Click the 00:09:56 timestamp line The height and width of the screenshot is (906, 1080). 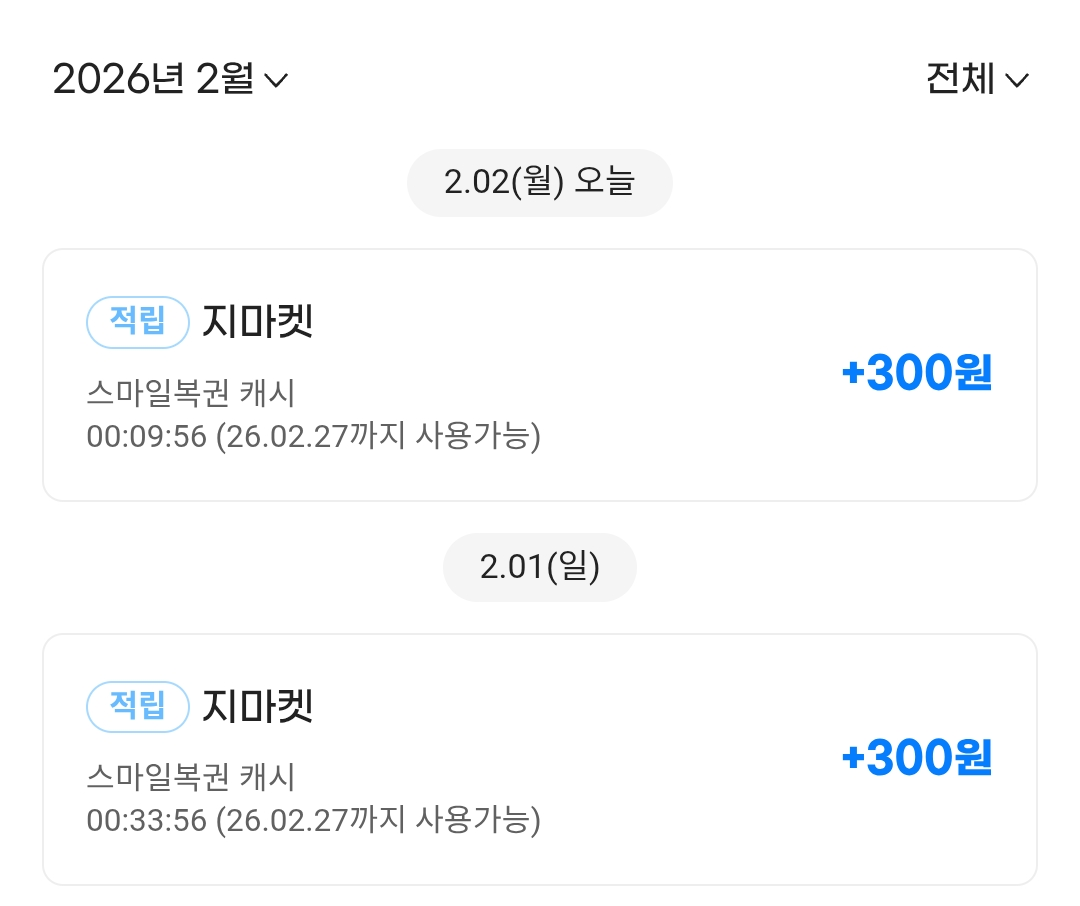click(313, 437)
